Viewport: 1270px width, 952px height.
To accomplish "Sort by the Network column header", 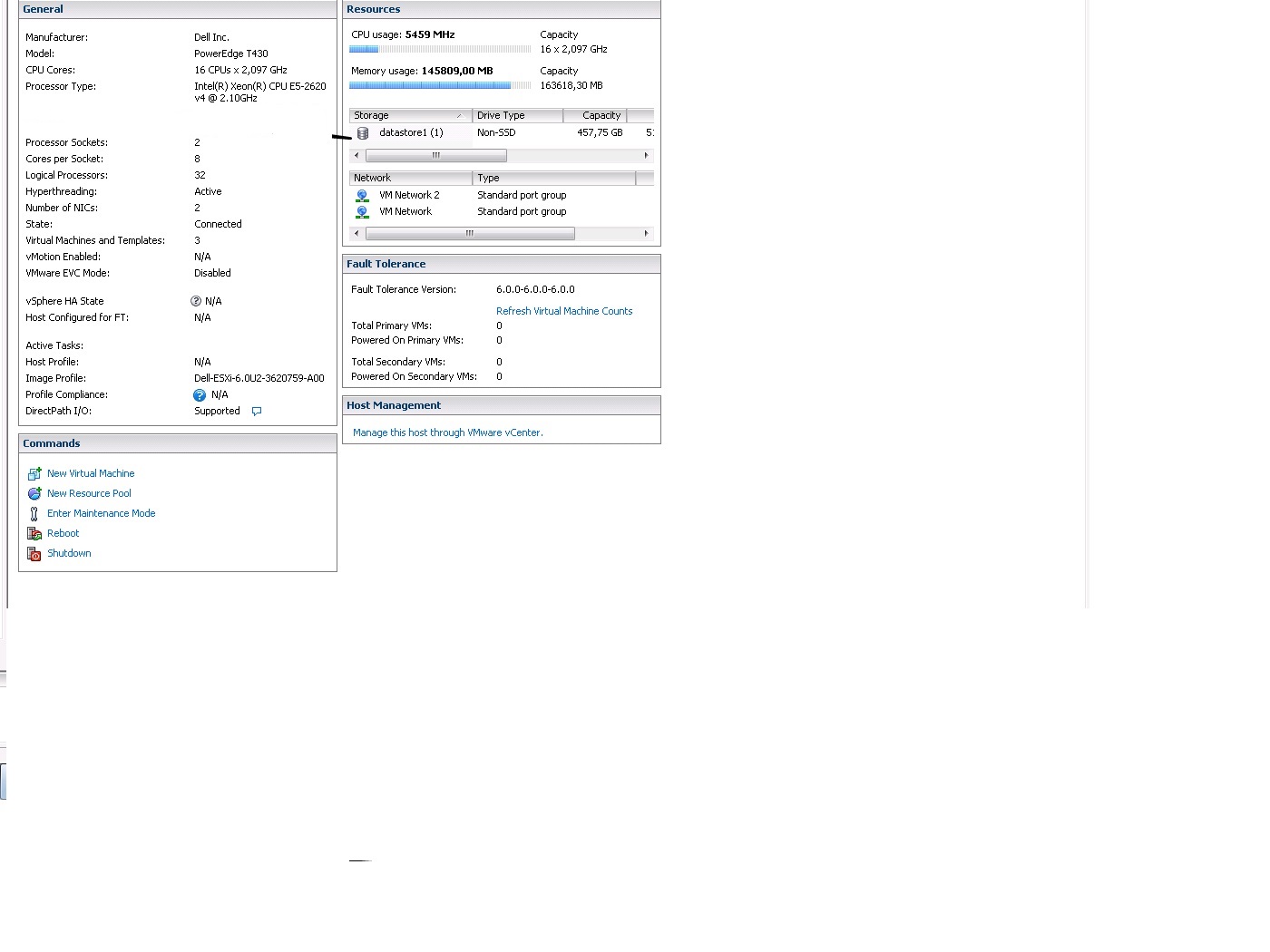I will [410, 178].
